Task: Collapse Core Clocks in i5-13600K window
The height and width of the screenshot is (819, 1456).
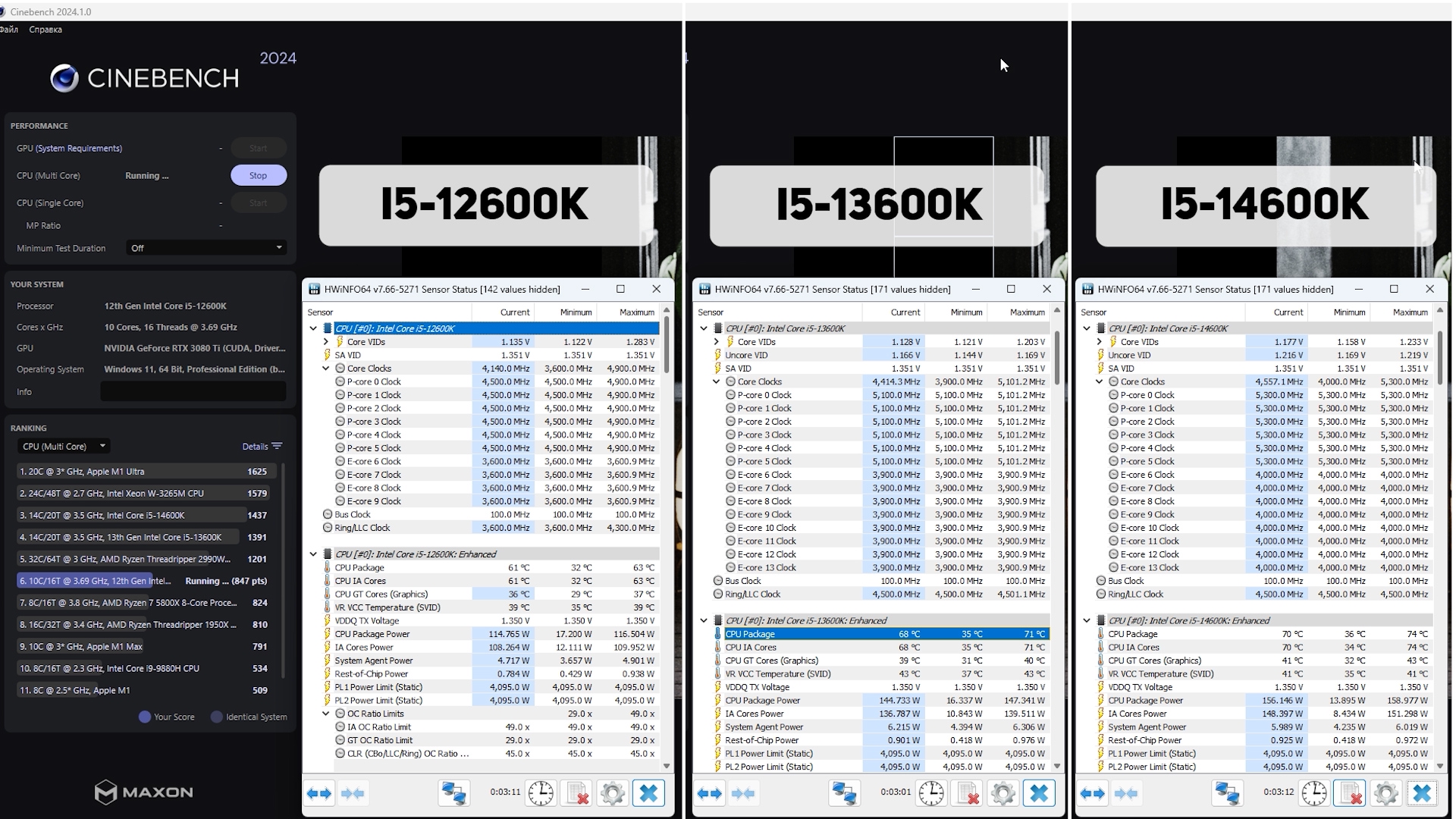Action: pos(717,381)
